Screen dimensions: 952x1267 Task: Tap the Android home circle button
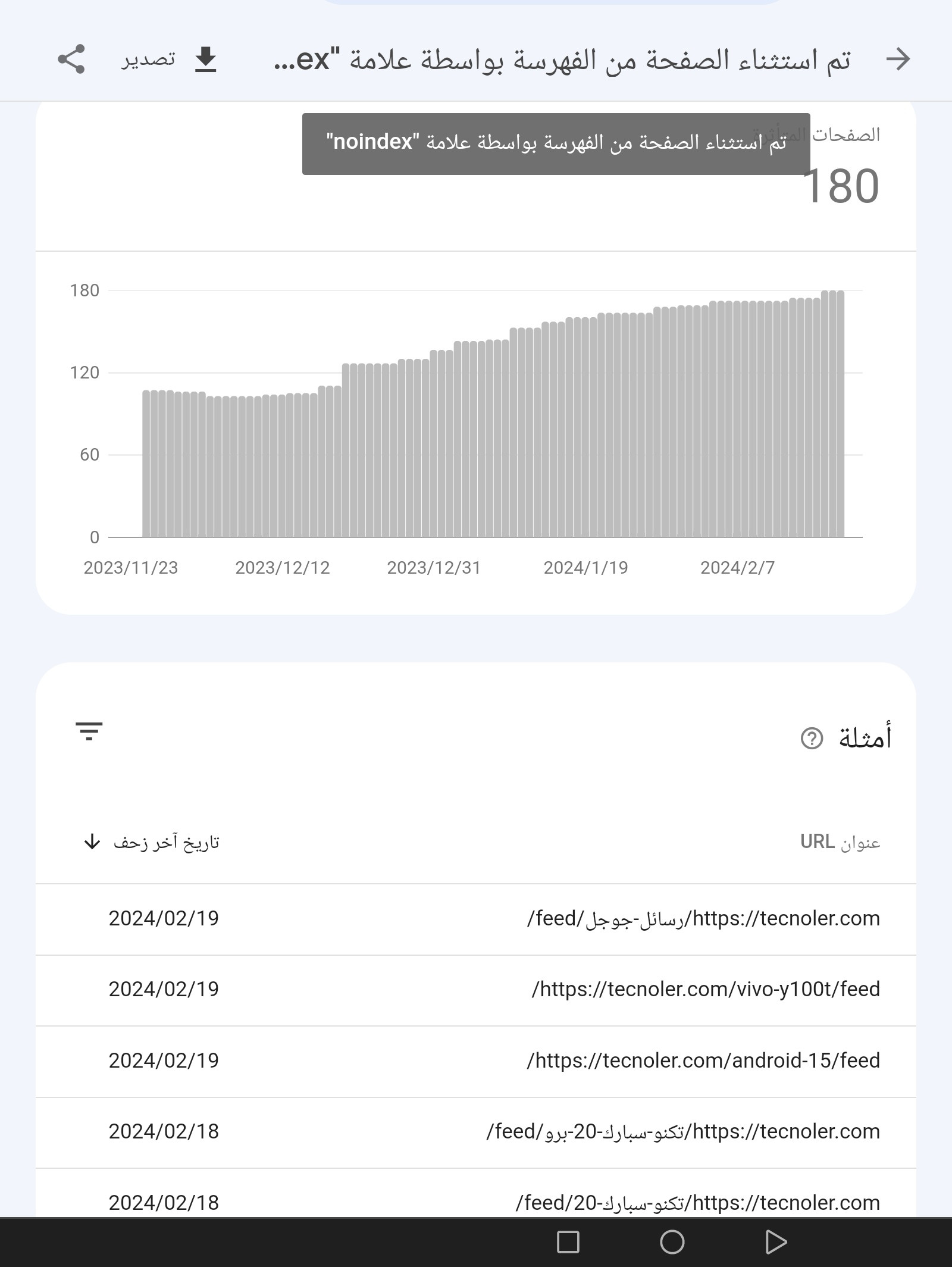(672, 1242)
